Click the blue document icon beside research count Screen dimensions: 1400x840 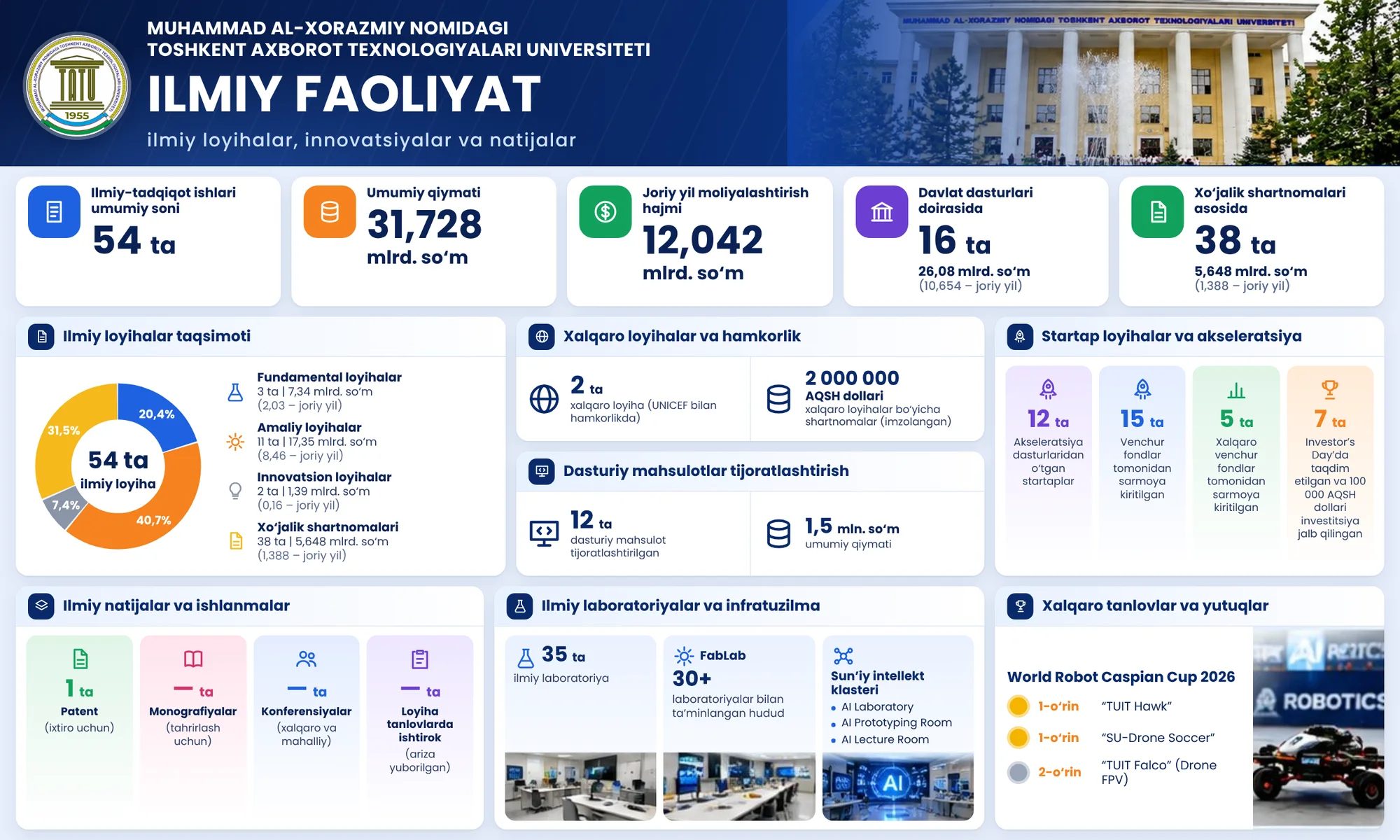pos(54,211)
